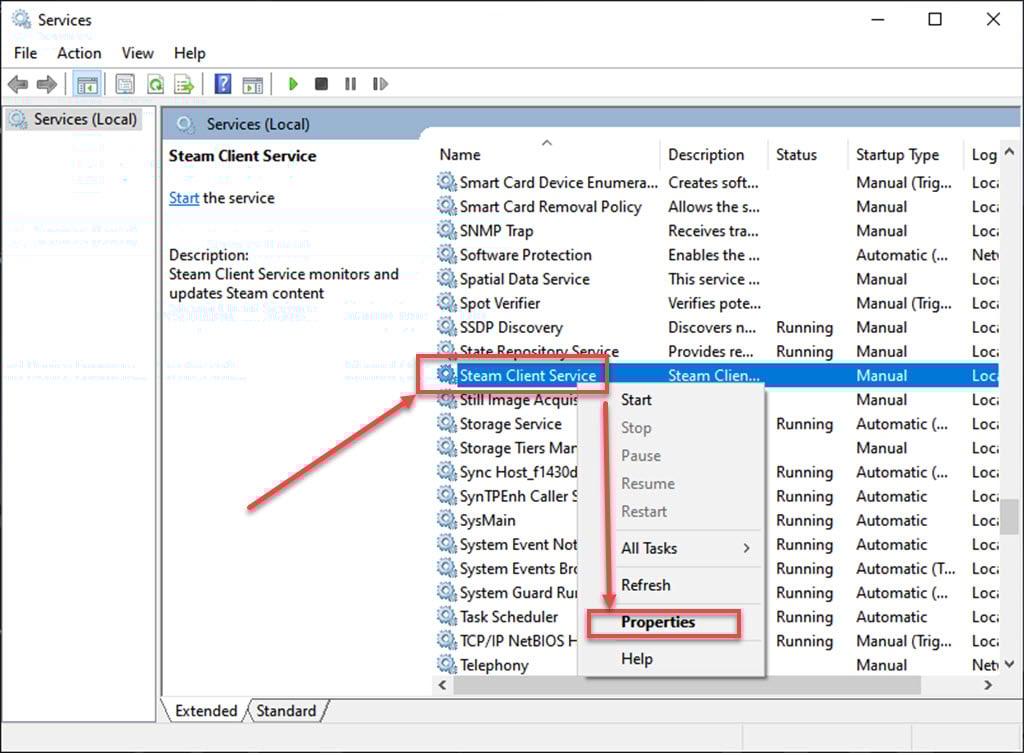The image size is (1024, 753).
Task: Click gear icon beside Spot Verifier
Action: pos(447,303)
